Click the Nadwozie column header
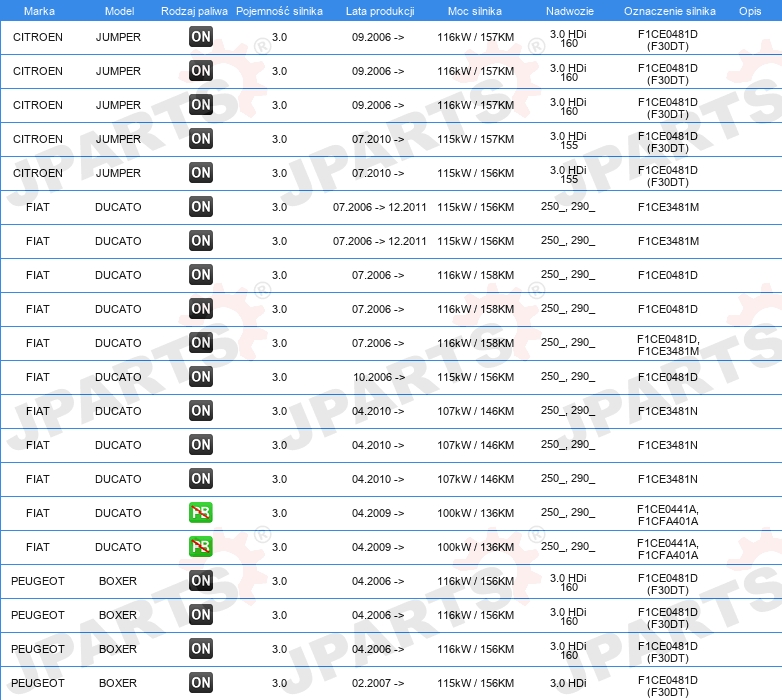 point(570,11)
